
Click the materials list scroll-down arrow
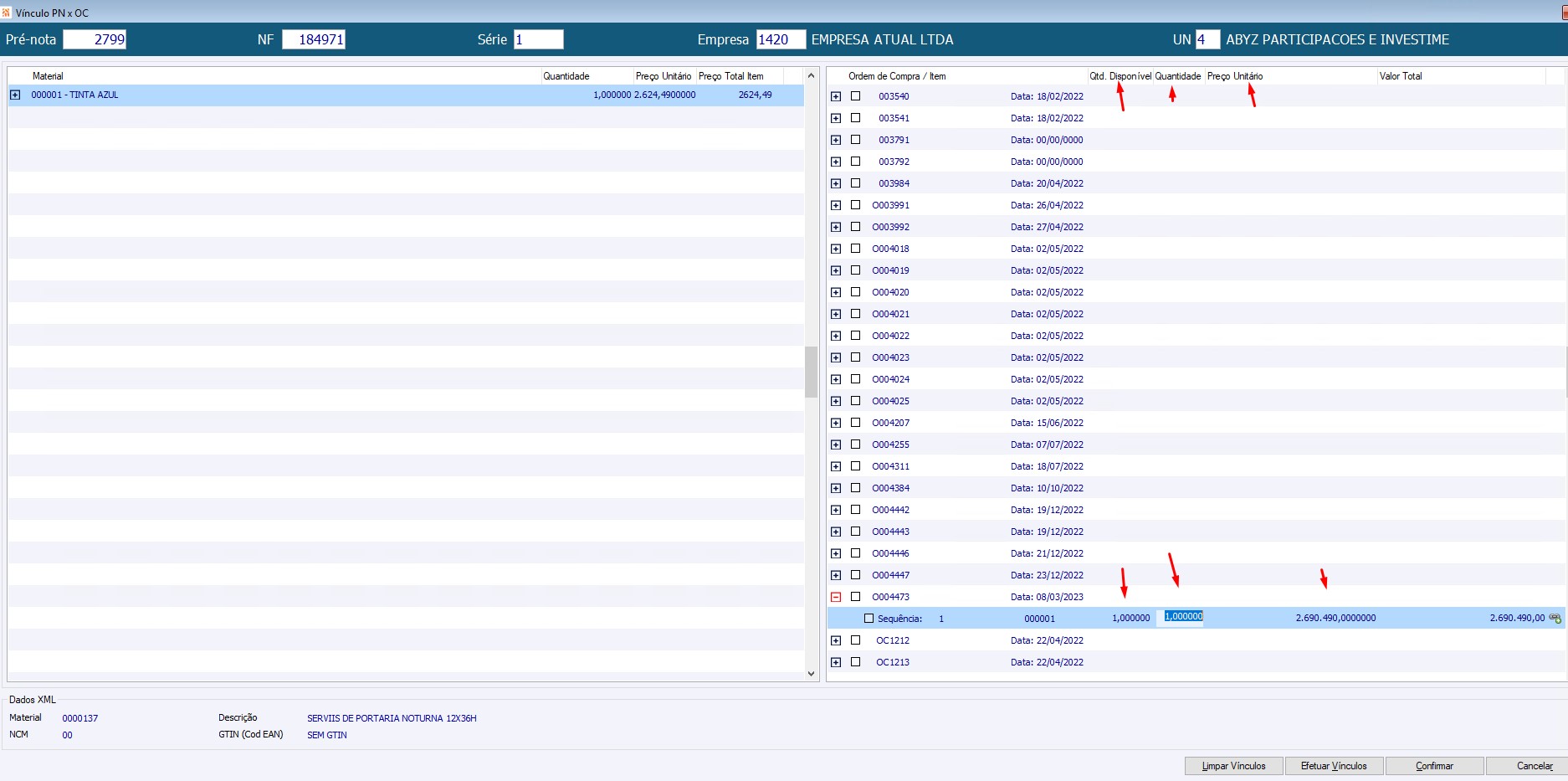point(811,674)
